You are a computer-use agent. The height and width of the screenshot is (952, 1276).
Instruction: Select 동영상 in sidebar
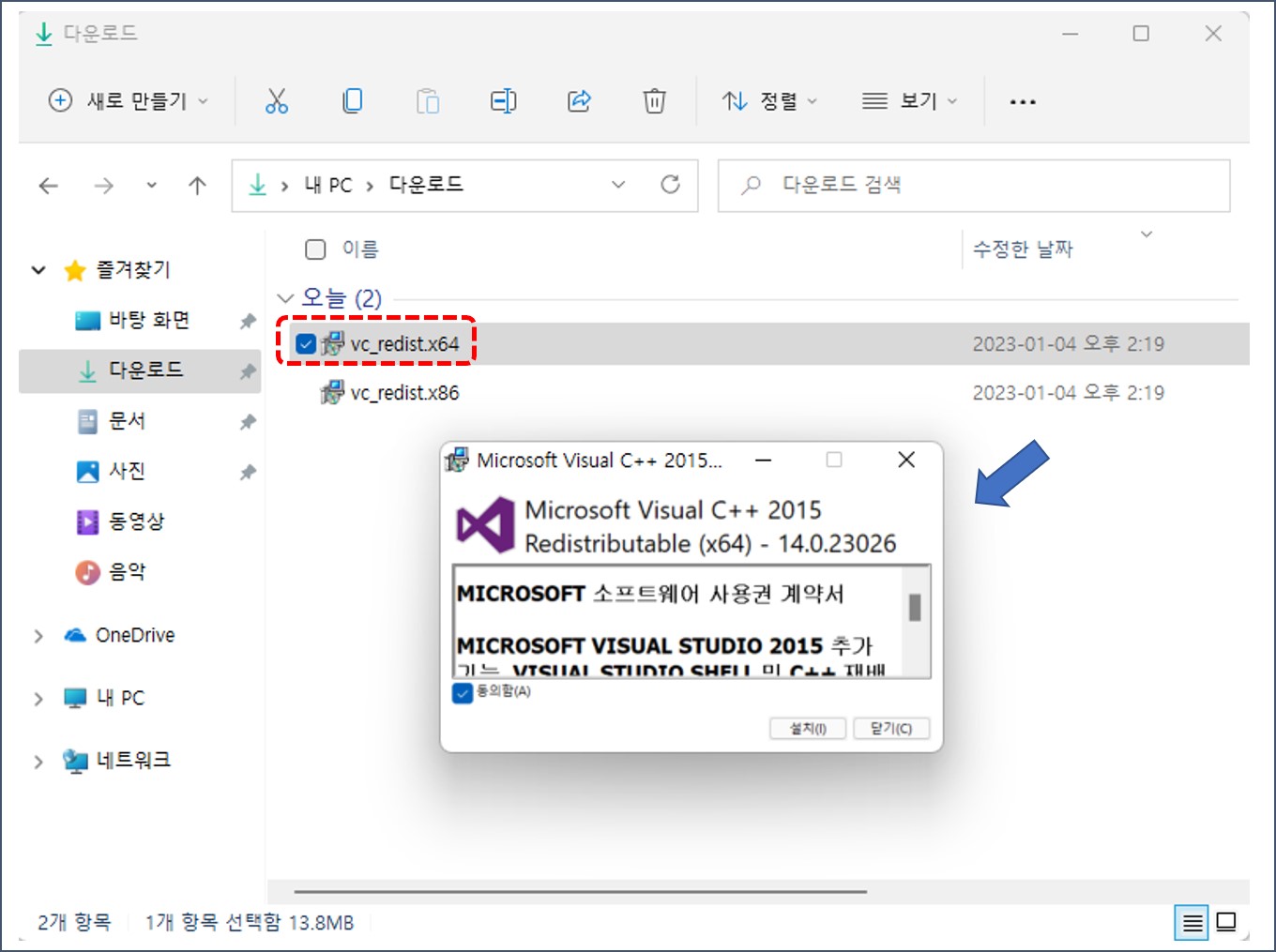137,521
